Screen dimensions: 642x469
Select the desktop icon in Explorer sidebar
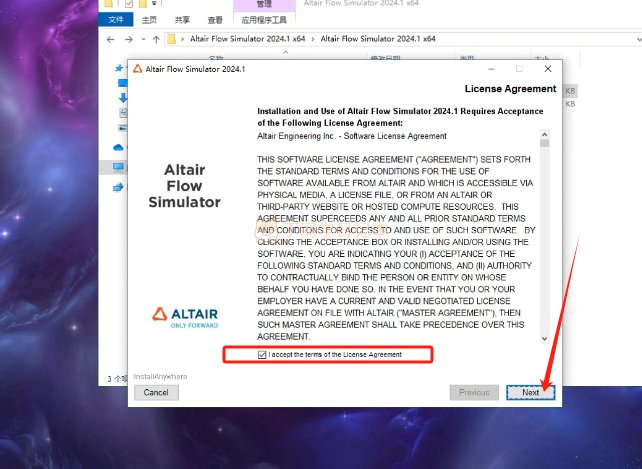[122, 83]
